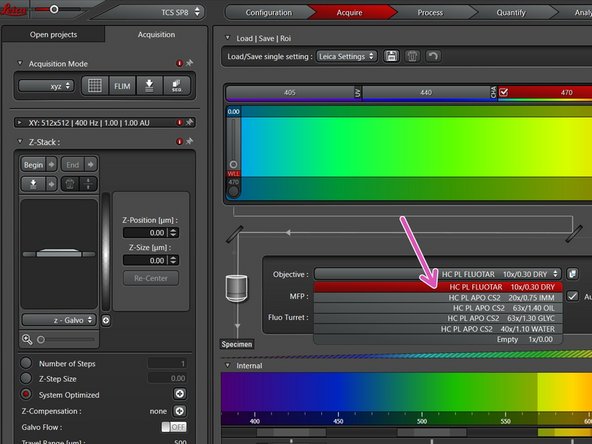Click the download-arrow acquisition mode icon
The height and width of the screenshot is (444, 592).
pyautogui.click(x=150, y=86)
